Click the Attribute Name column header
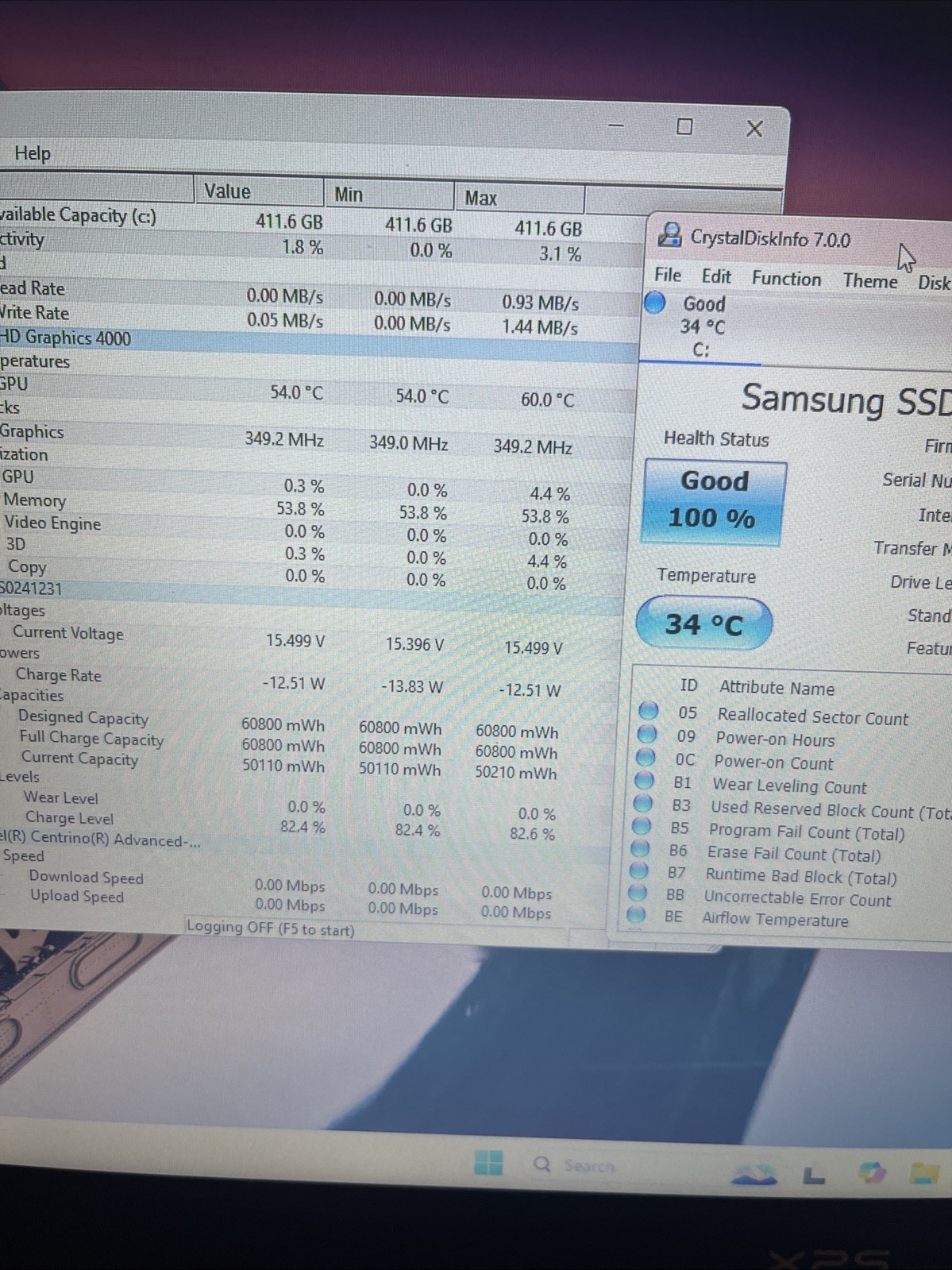This screenshot has height=1270, width=952. [777, 688]
